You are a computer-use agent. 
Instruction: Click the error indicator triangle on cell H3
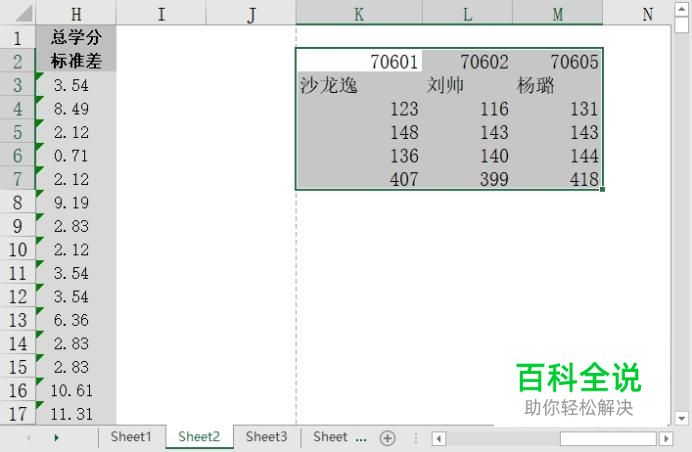(x=40, y=76)
